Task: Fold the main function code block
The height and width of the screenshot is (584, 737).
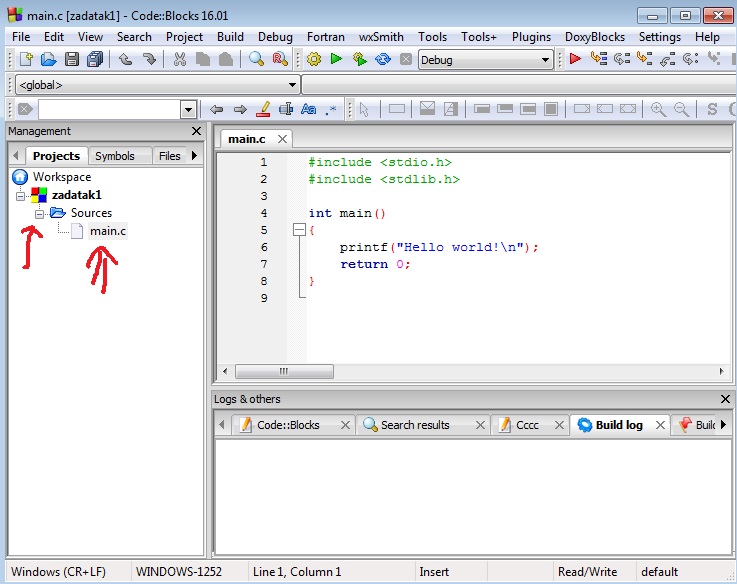Action: click(299, 230)
